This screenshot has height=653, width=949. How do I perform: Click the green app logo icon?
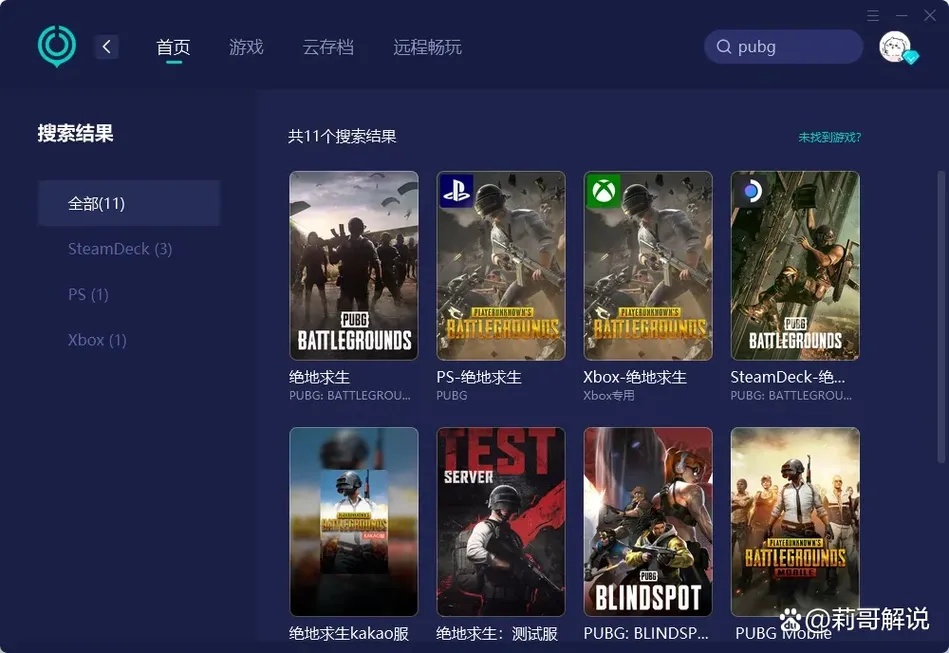tap(57, 46)
